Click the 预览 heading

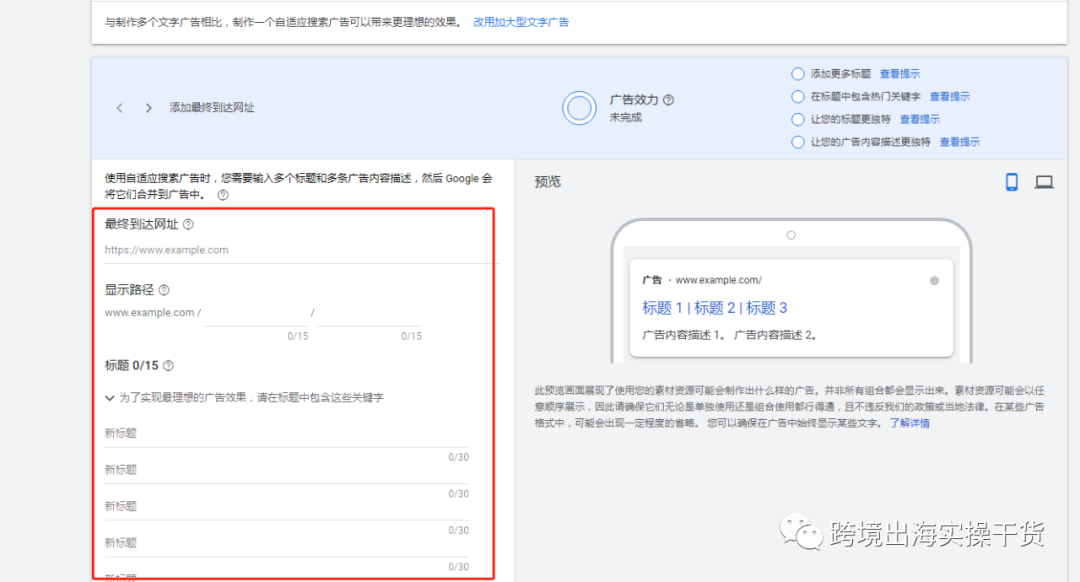pyautogui.click(x=548, y=182)
